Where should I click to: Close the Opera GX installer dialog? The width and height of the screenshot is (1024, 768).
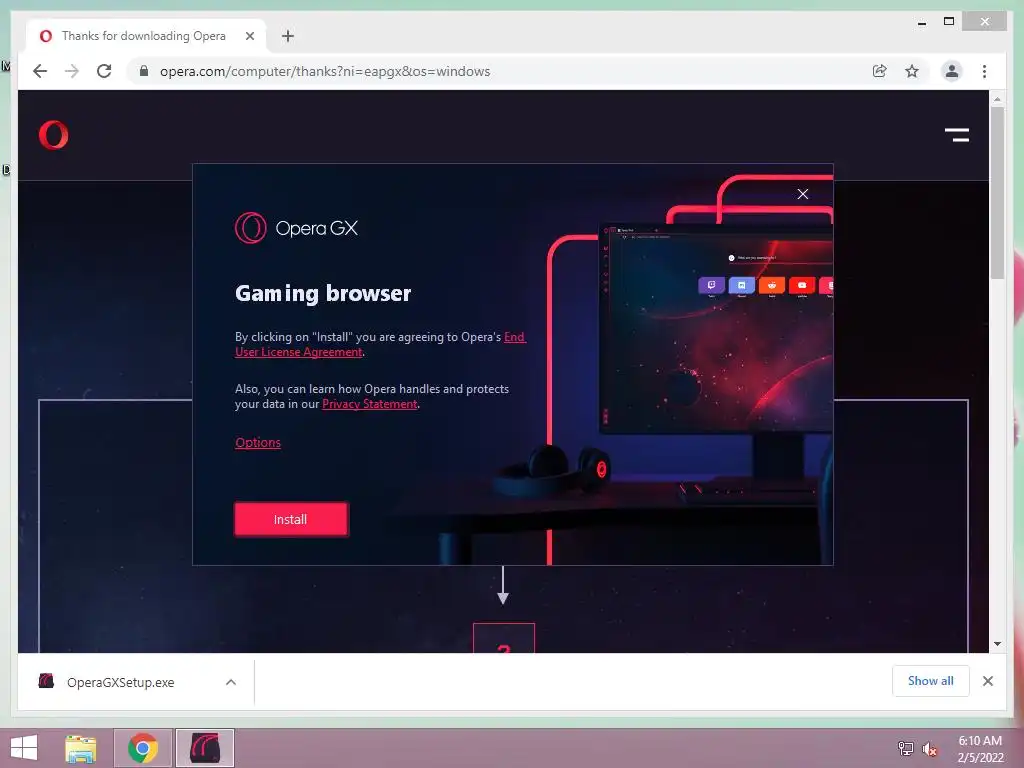[803, 194]
